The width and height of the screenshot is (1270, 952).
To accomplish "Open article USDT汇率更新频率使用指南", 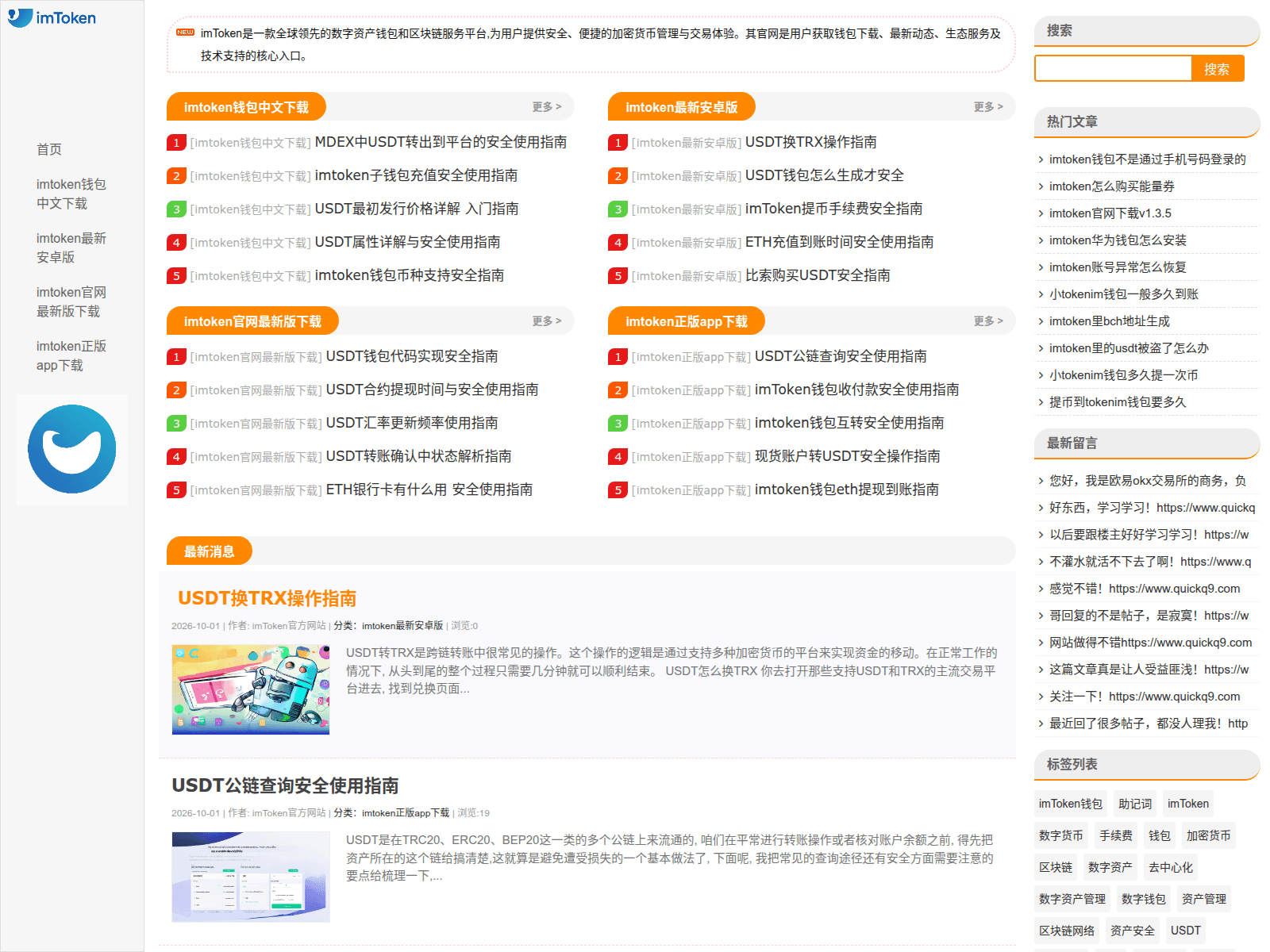I will point(412,423).
